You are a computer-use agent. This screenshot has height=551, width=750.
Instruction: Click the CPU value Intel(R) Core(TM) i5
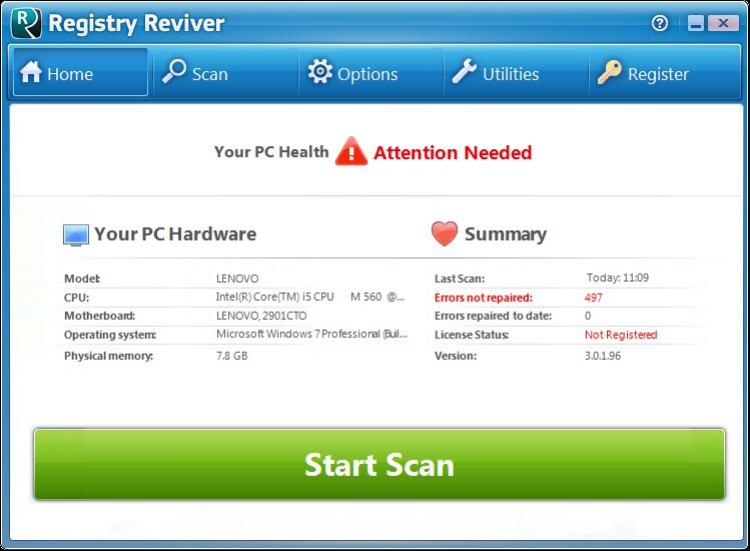pos(310,297)
